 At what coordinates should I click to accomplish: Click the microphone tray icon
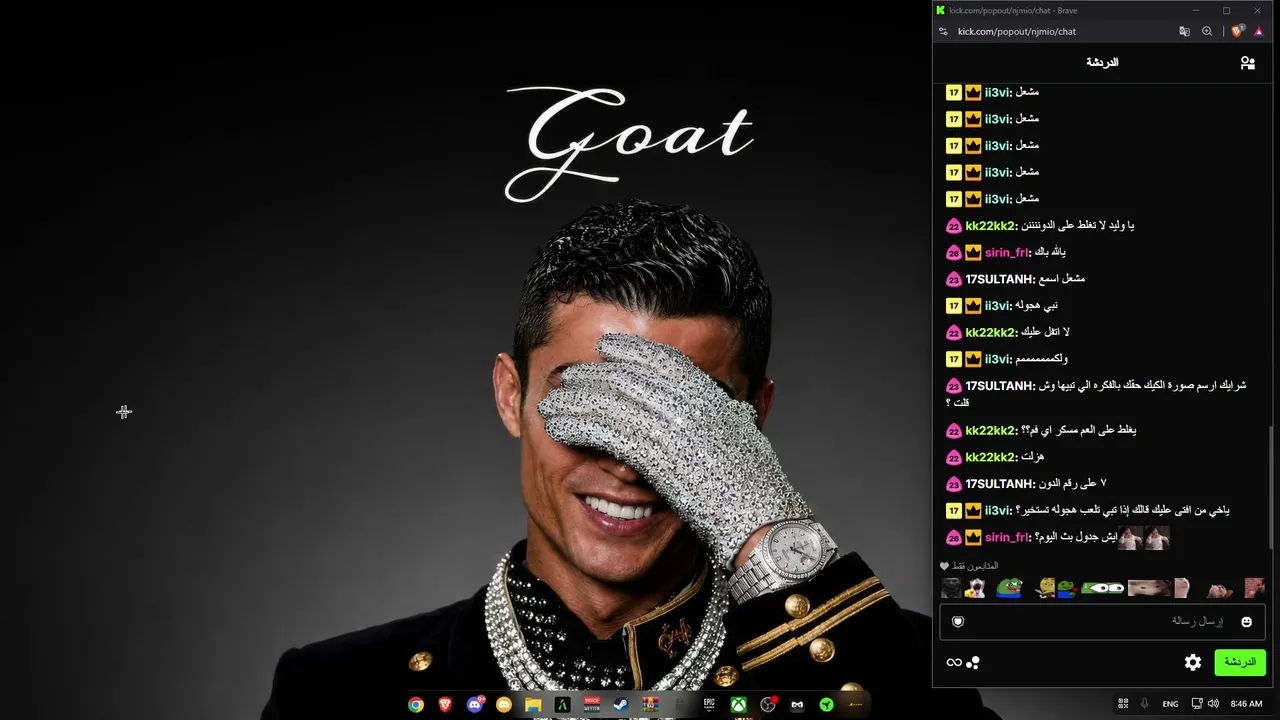pyautogui.click(x=1145, y=704)
